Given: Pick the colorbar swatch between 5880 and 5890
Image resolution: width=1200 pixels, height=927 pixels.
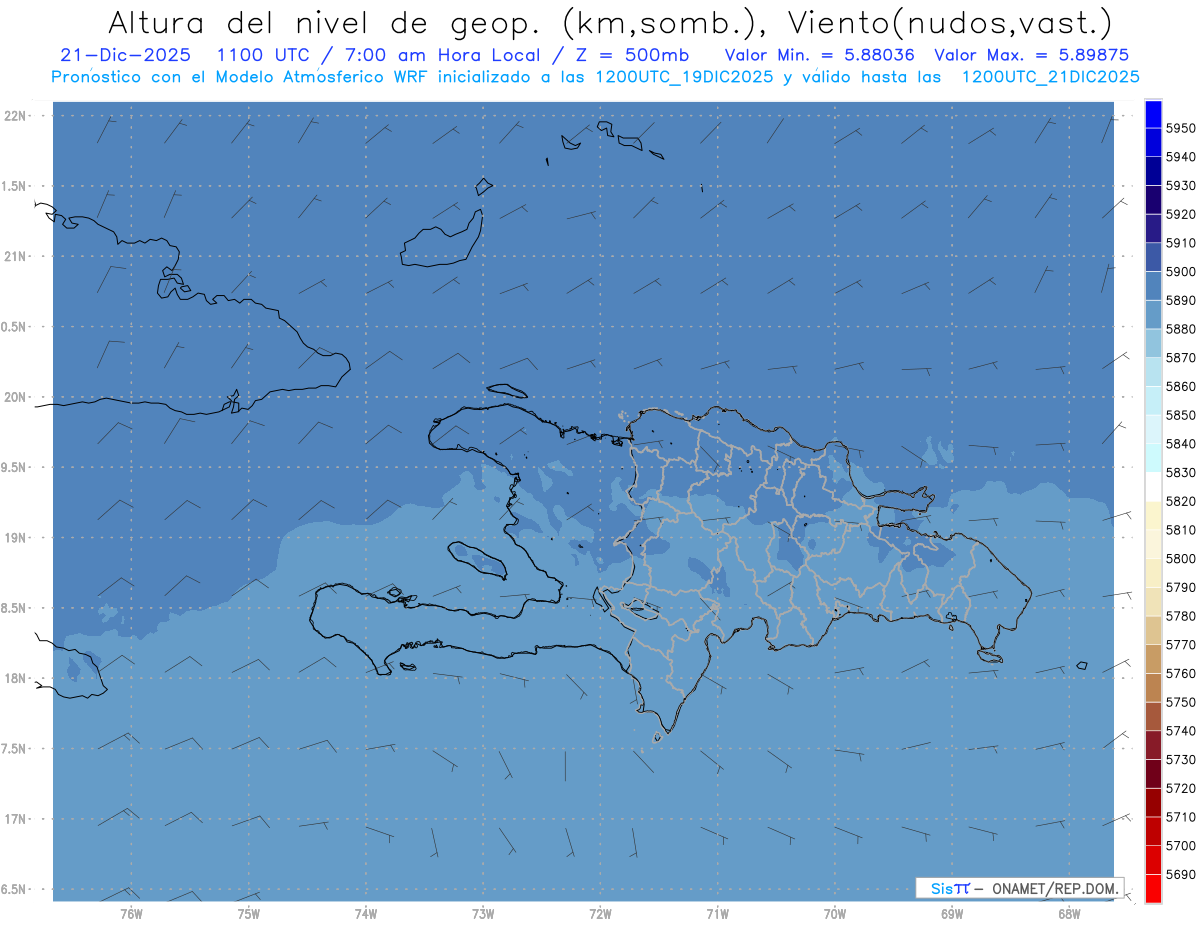Looking at the screenshot, I should point(1153,314).
